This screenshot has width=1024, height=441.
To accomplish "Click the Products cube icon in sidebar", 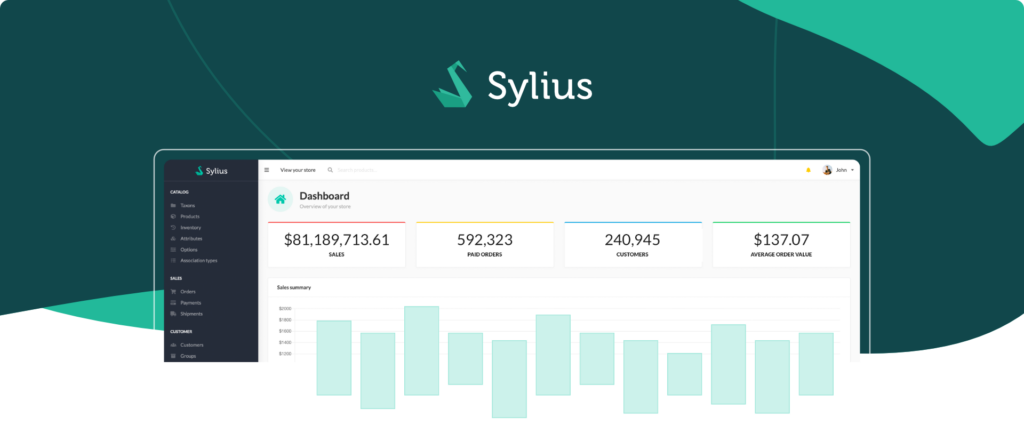I will click(x=174, y=217).
